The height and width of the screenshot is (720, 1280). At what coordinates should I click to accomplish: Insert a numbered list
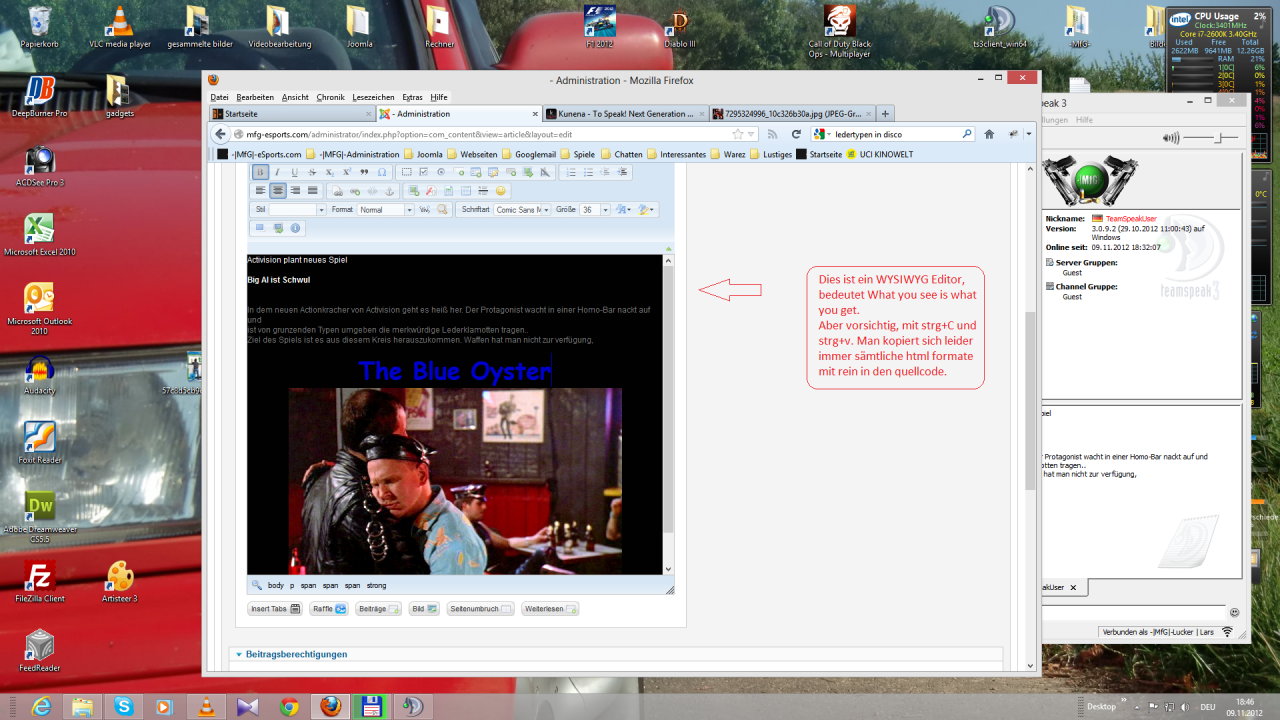coord(572,172)
